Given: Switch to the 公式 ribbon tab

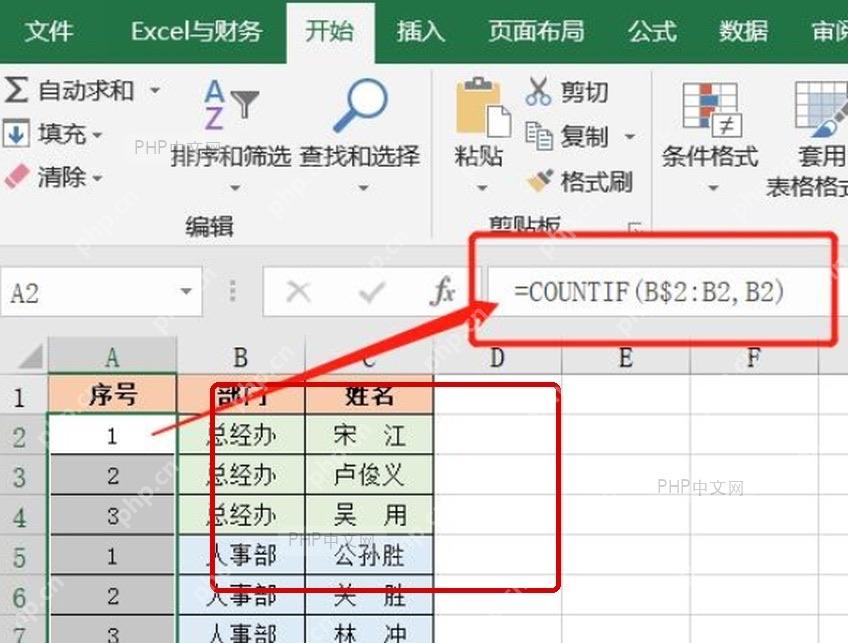Looking at the screenshot, I should 652,31.
